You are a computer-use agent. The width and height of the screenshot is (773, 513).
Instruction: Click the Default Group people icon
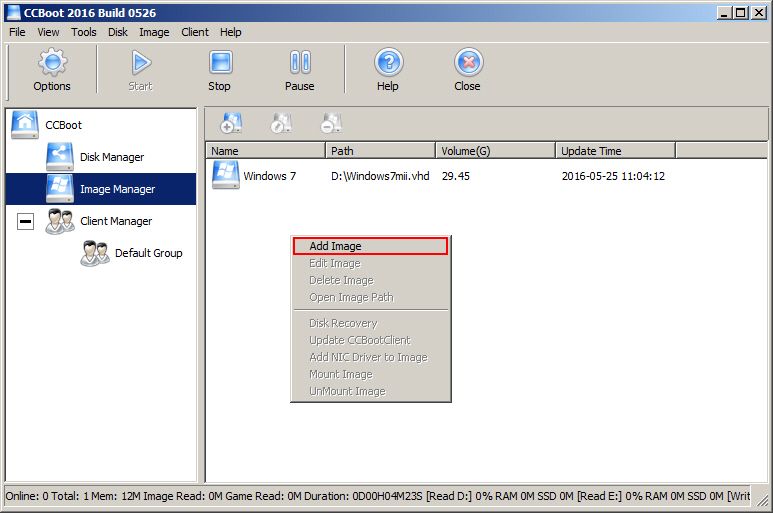click(95, 253)
